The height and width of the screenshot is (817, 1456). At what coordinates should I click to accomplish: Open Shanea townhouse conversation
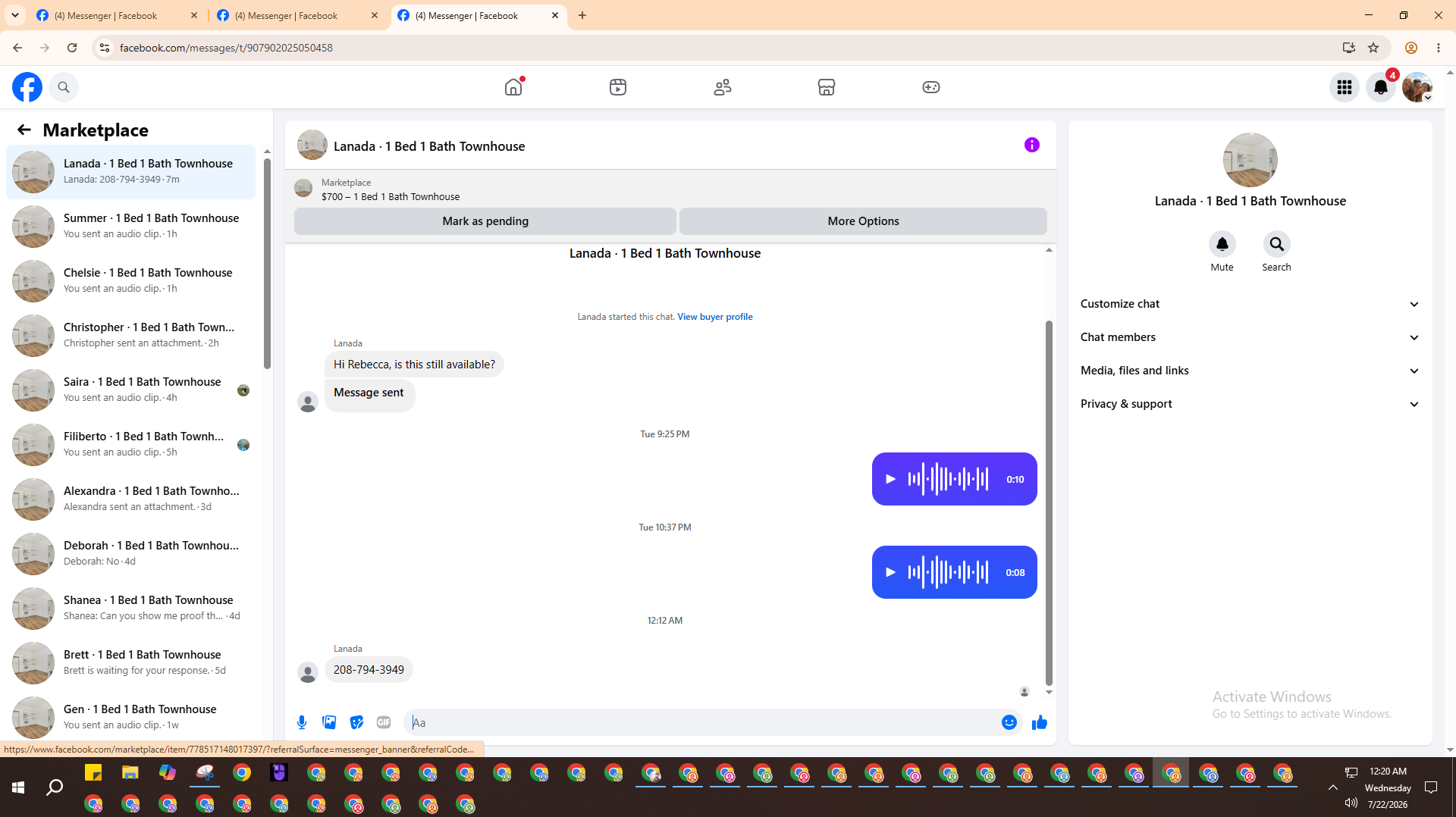click(x=130, y=609)
